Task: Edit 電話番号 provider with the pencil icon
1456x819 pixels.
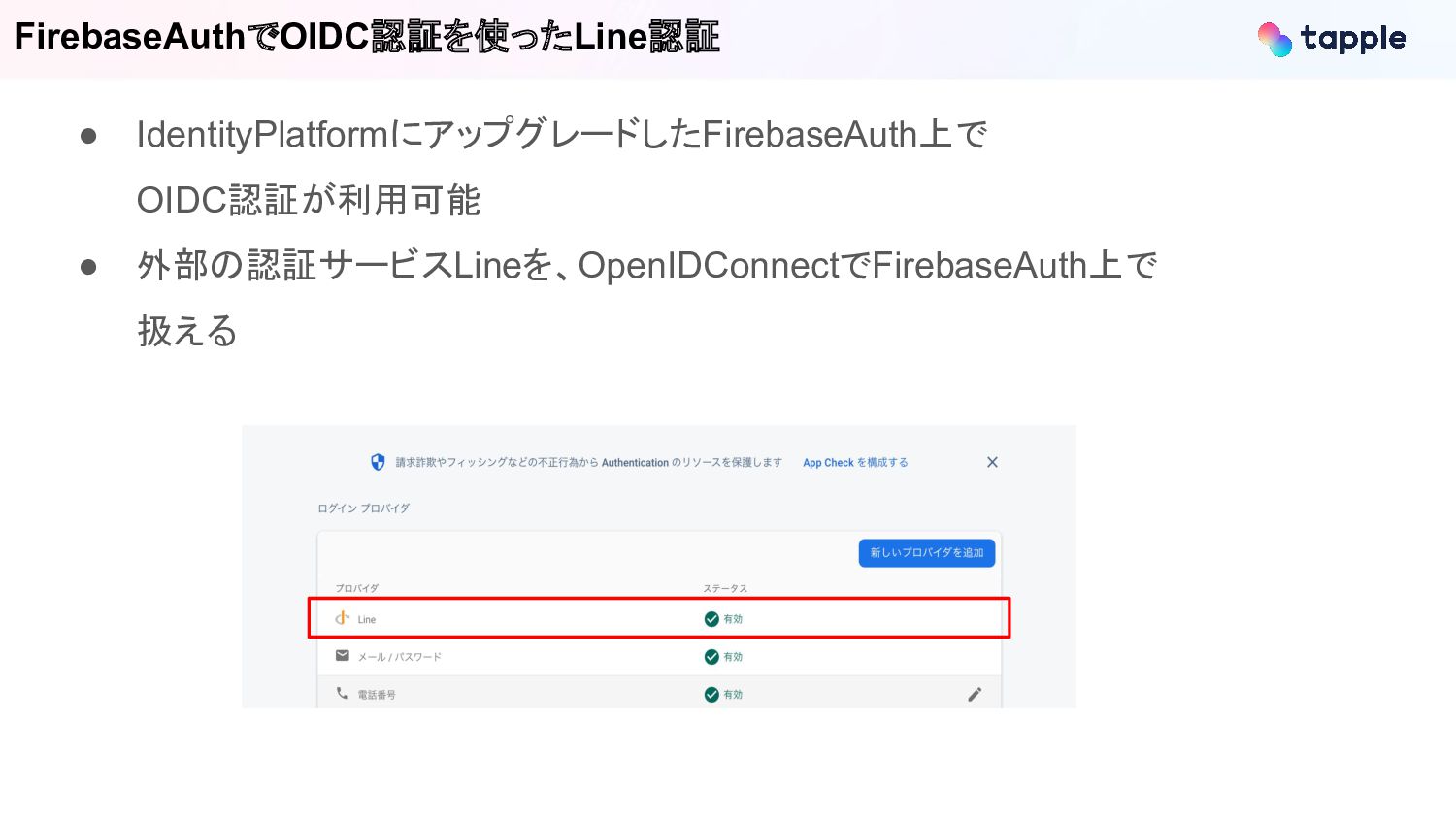Action: 975,694
